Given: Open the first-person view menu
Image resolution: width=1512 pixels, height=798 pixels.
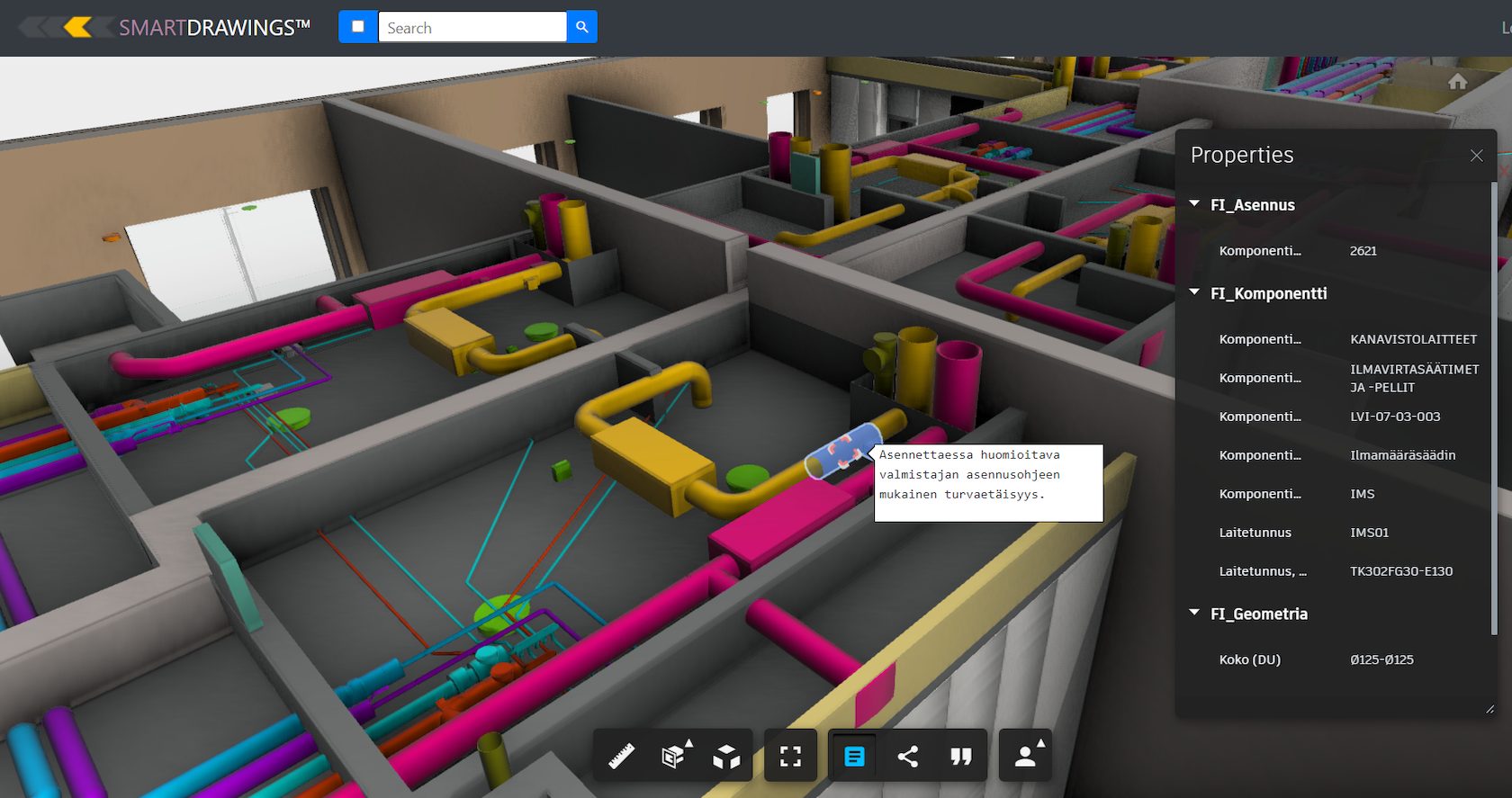Looking at the screenshot, I should (1026, 756).
